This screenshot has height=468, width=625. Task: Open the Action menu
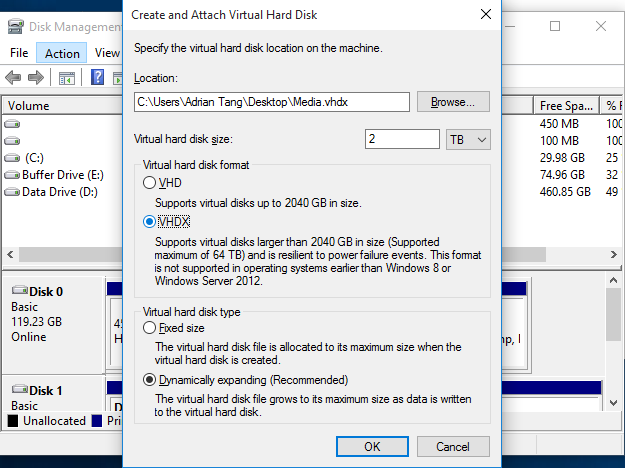click(62, 53)
